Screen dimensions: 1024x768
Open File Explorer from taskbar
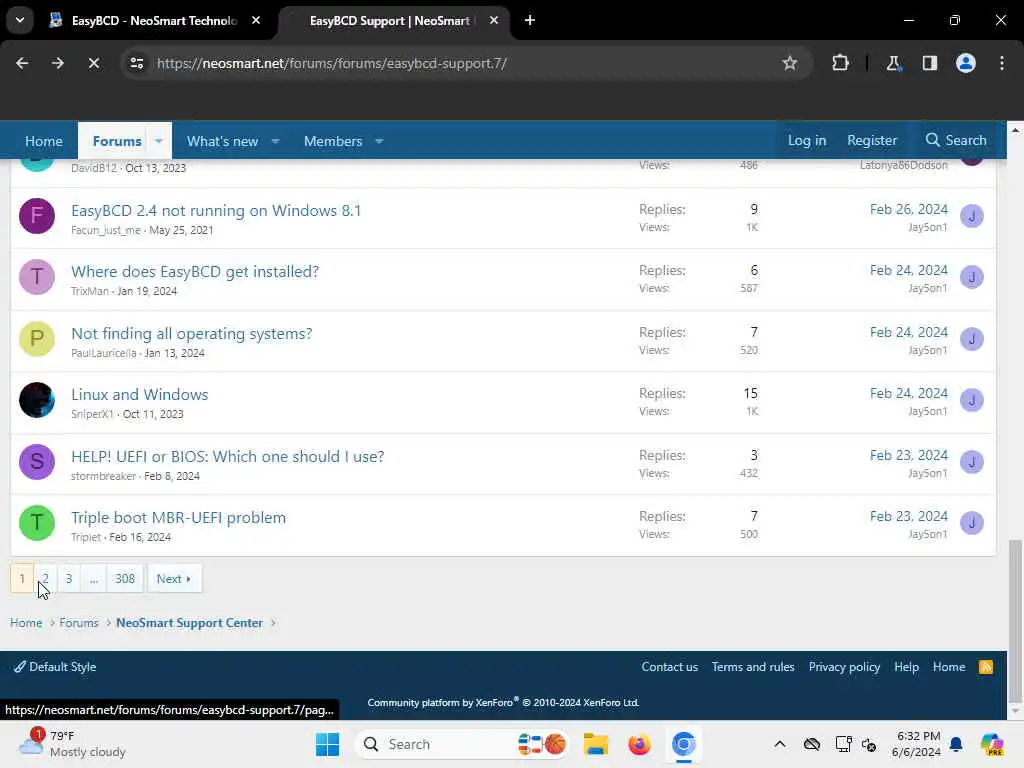596,744
